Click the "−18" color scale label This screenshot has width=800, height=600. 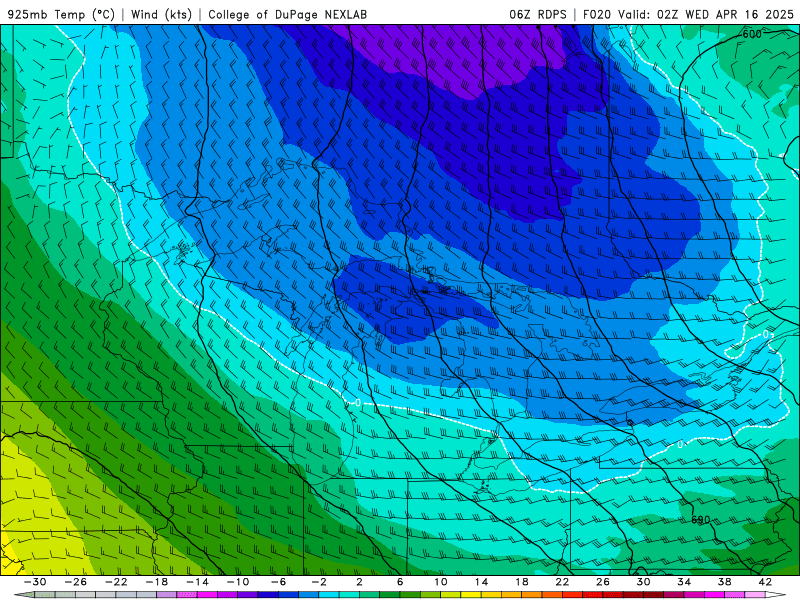pyautogui.click(x=157, y=582)
